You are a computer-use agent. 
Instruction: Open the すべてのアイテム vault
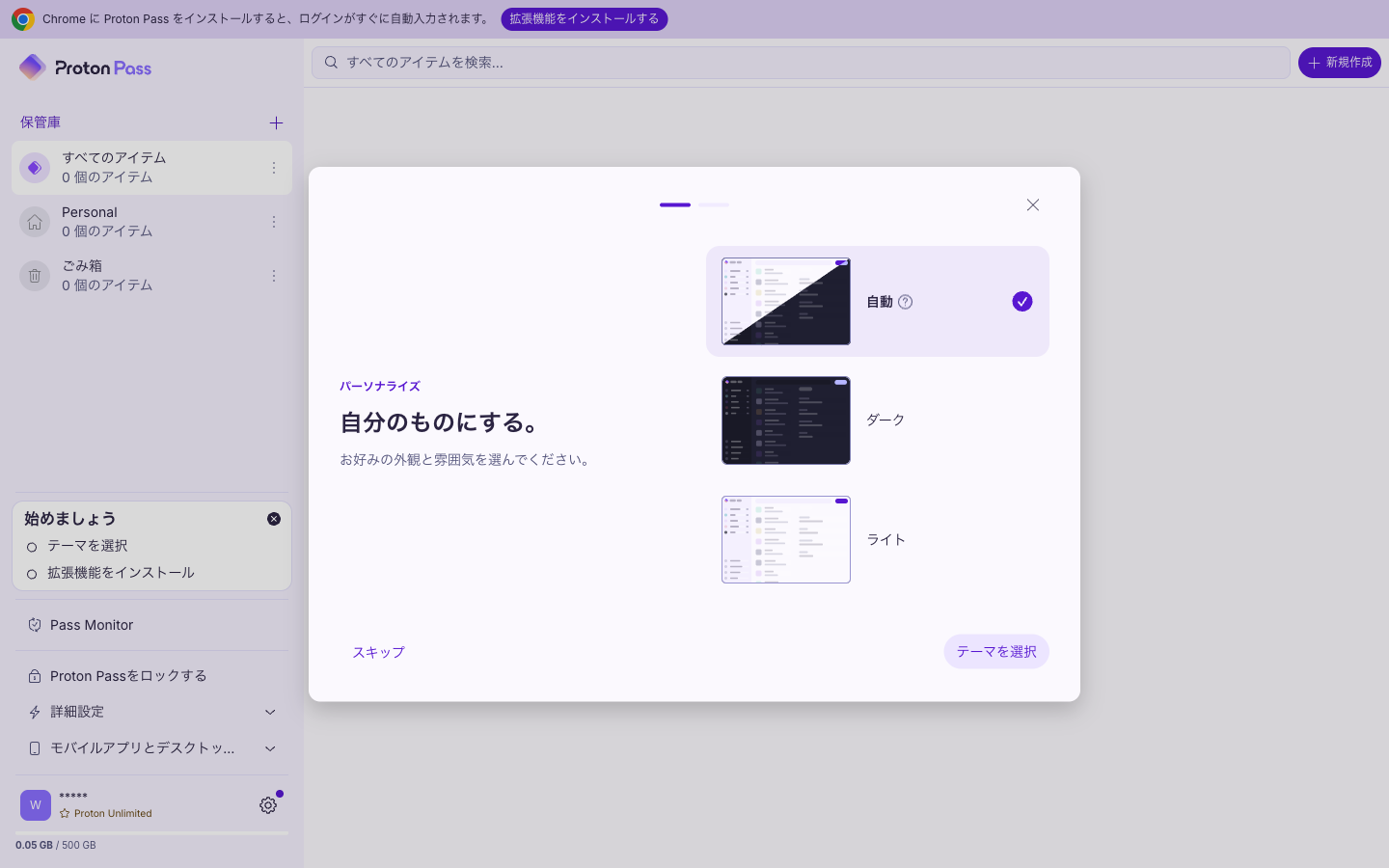pyautogui.click(x=151, y=168)
